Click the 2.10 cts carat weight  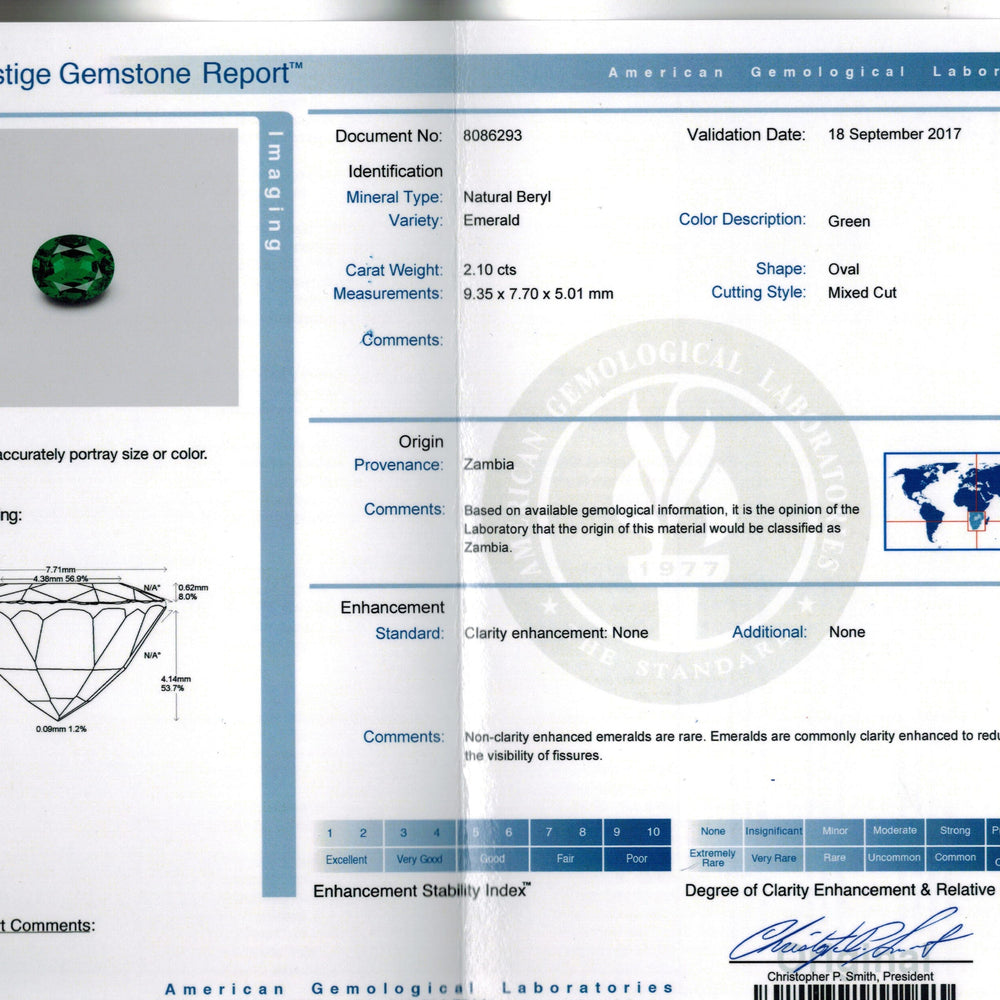[490, 270]
